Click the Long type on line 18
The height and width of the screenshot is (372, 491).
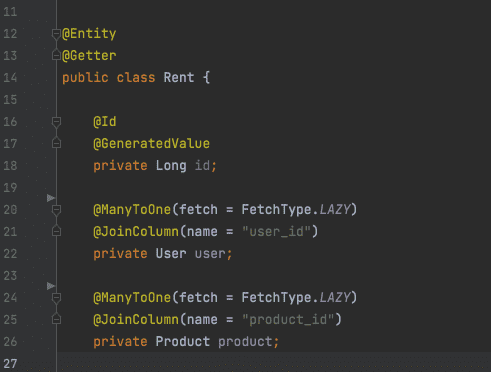pos(171,166)
